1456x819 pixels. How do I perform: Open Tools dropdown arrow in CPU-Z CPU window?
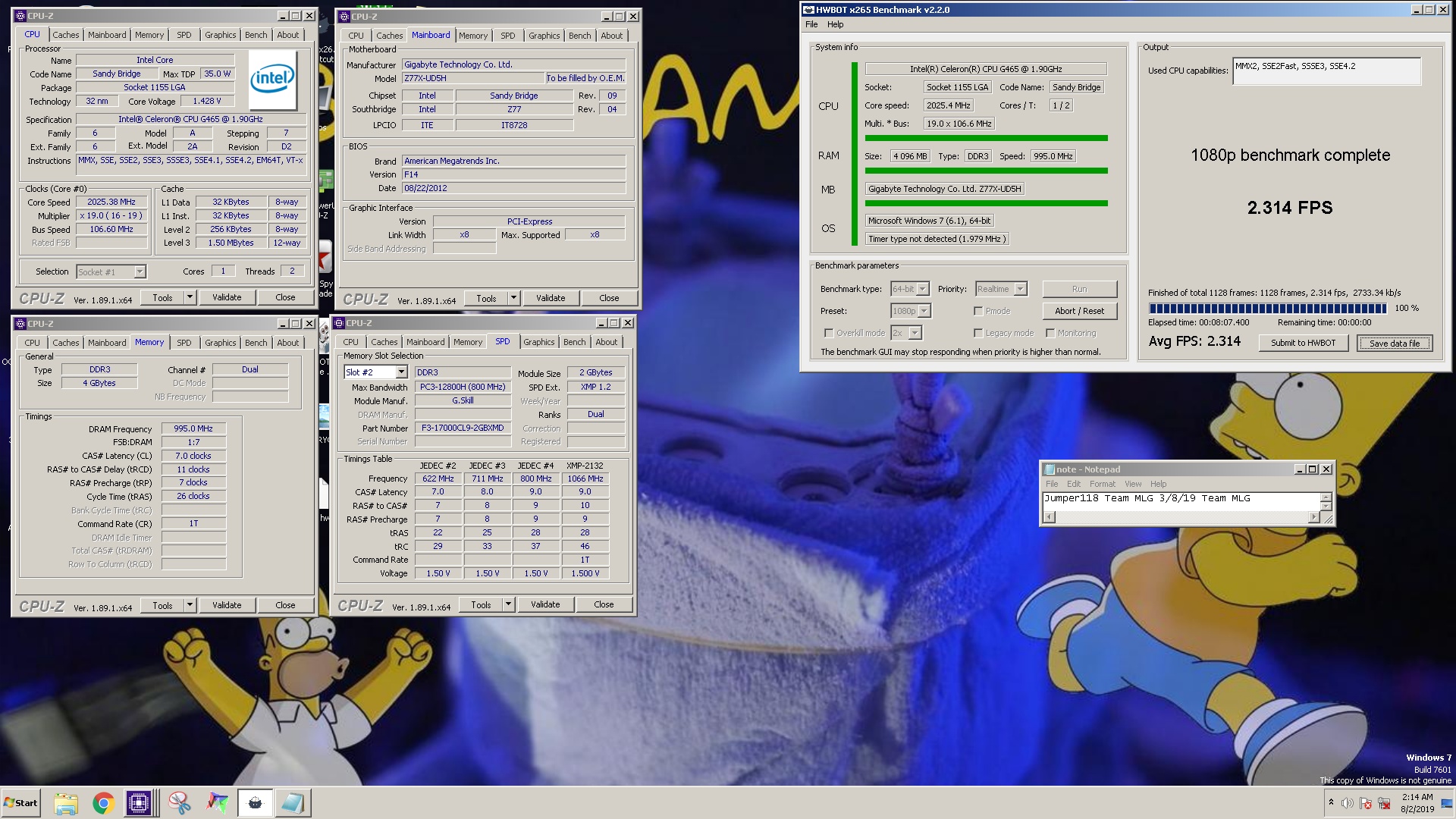(x=190, y=297)
